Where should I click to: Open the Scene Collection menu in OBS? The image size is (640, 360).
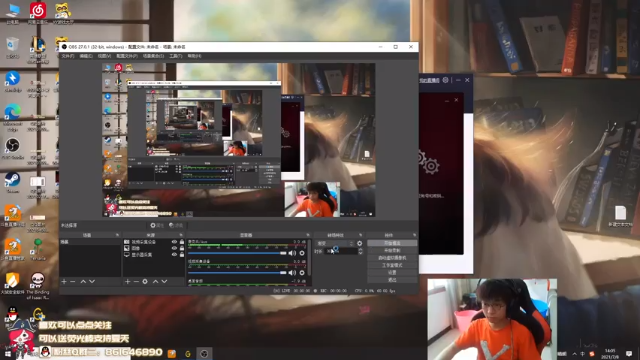[x=153, y=56]
